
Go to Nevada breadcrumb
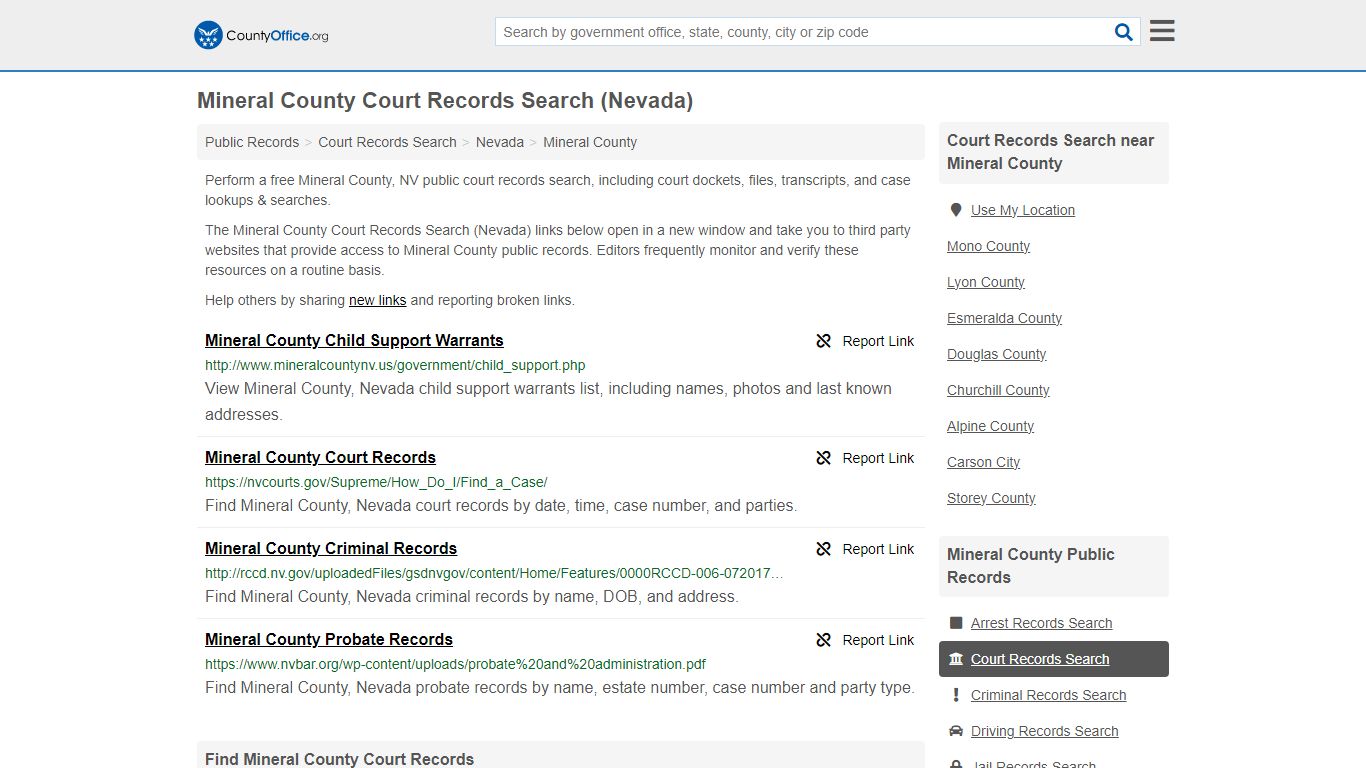(x=500, y=142)
